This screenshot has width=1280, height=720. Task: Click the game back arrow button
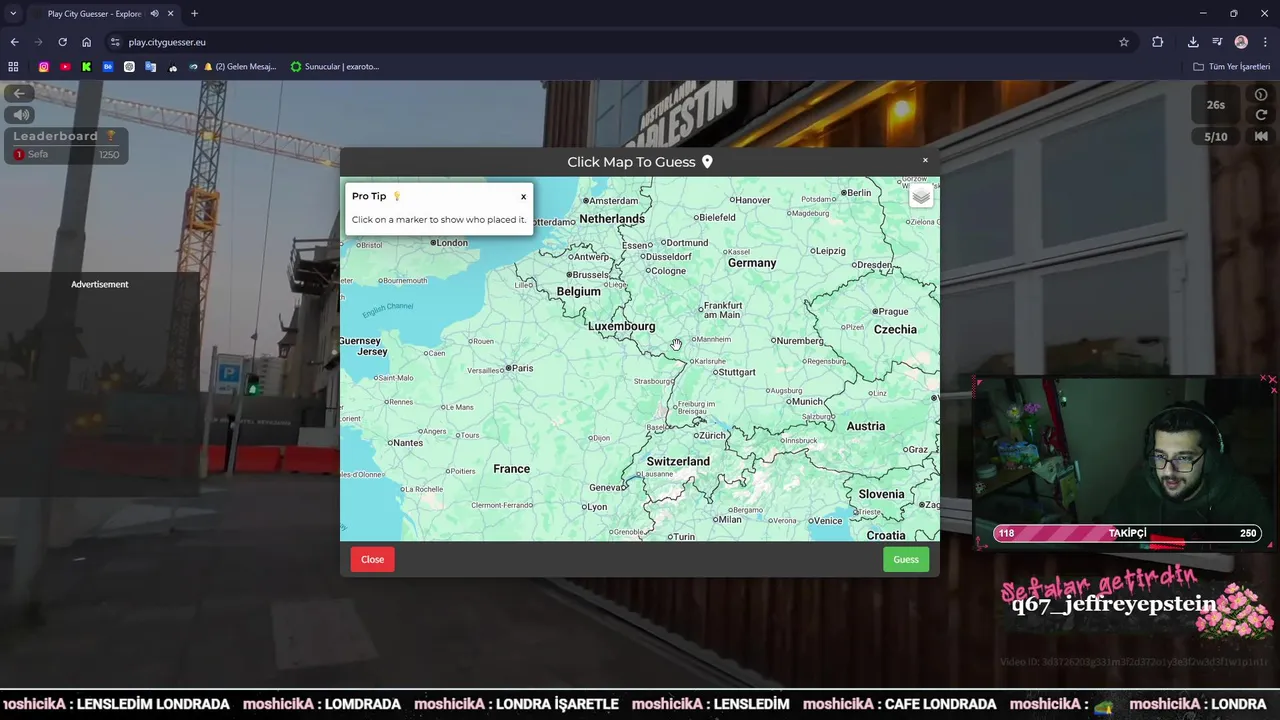pos(19,93)
